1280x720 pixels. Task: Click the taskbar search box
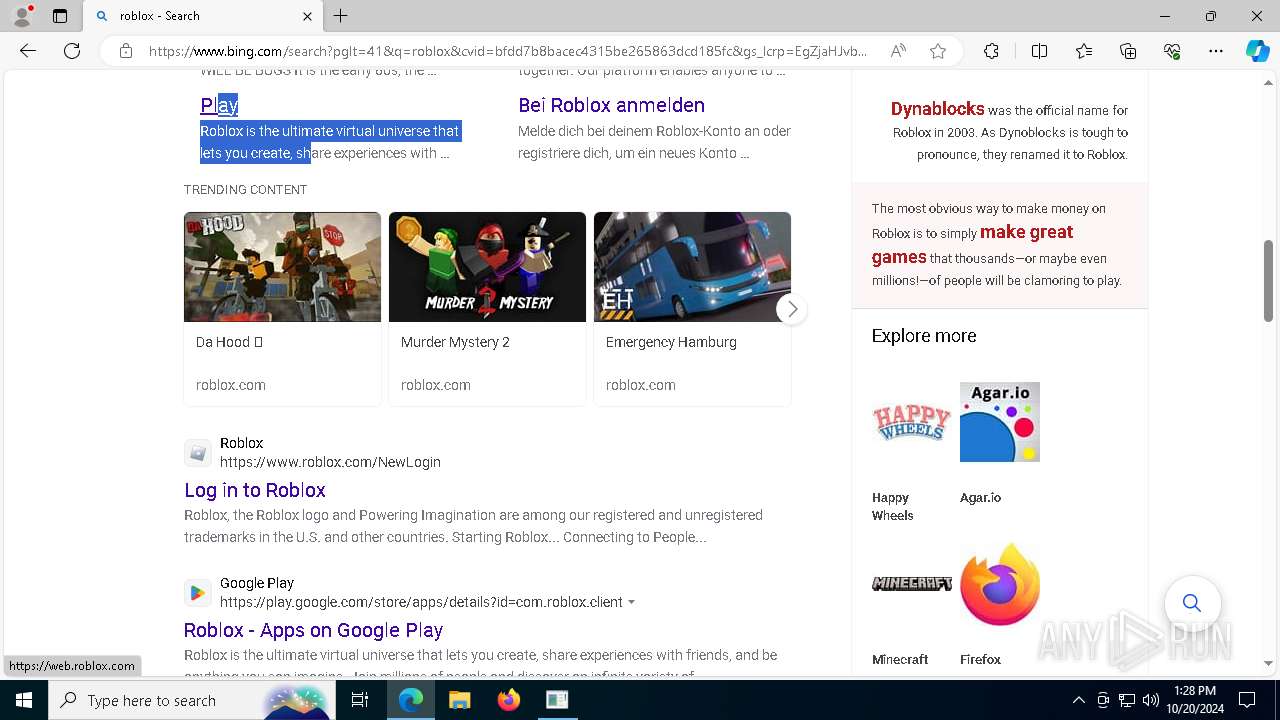click(x=193, y=700)
